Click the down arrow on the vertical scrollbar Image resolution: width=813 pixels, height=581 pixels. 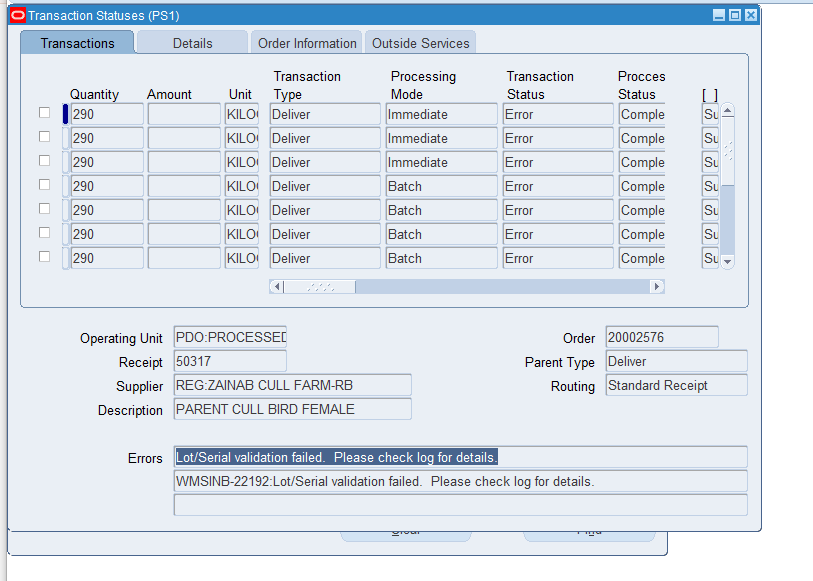click(727, 262)
